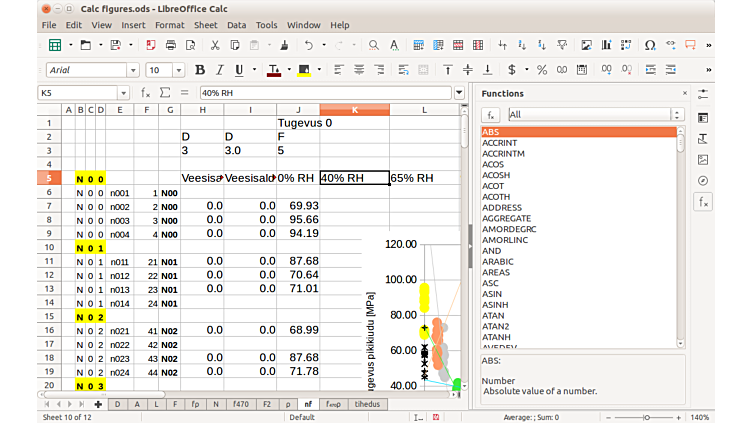Toggle center horizontal alignment

click(359, 70)
